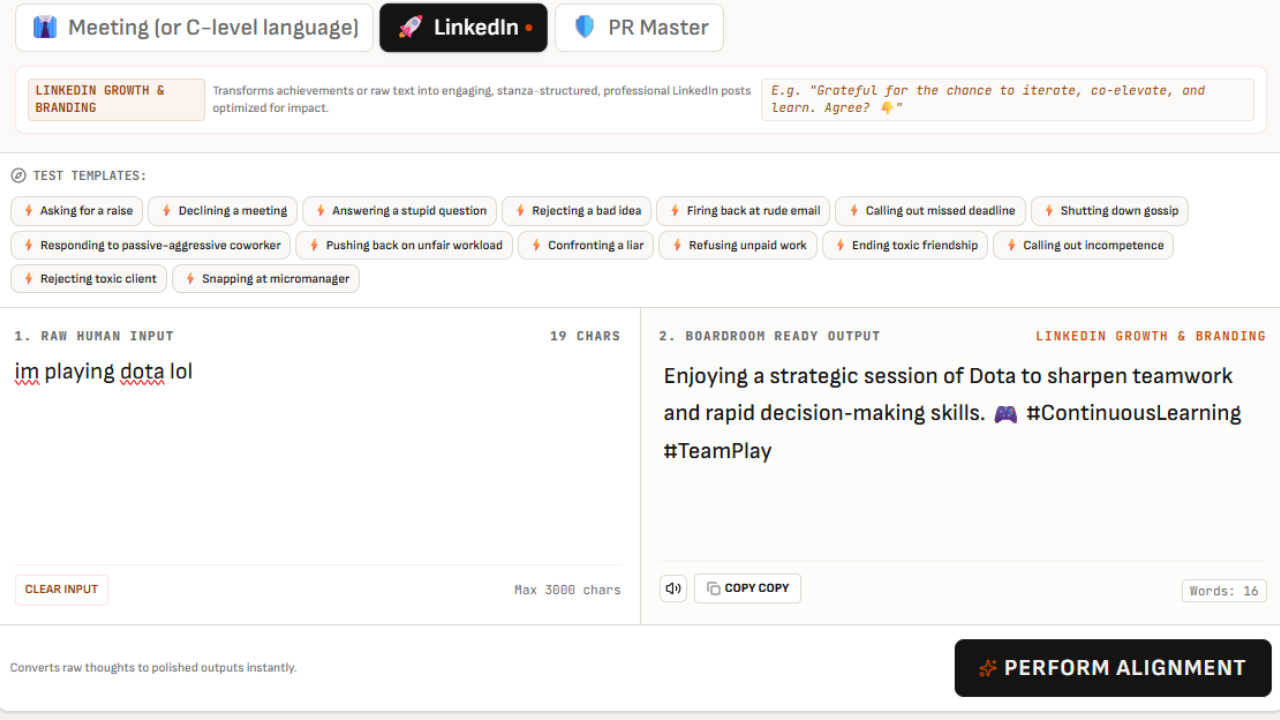Switch to the Meeting (or C-level language) tab
This screenshot has height=720, width=1280.
[194, 28]
